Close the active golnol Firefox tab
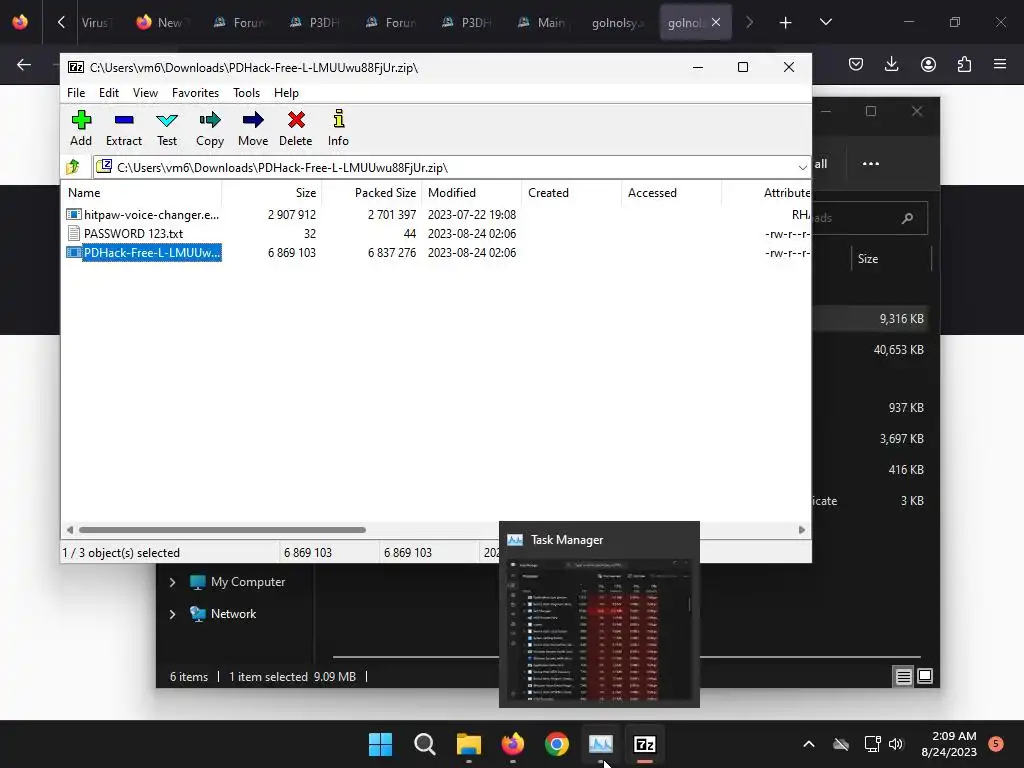 coord(716,22)
